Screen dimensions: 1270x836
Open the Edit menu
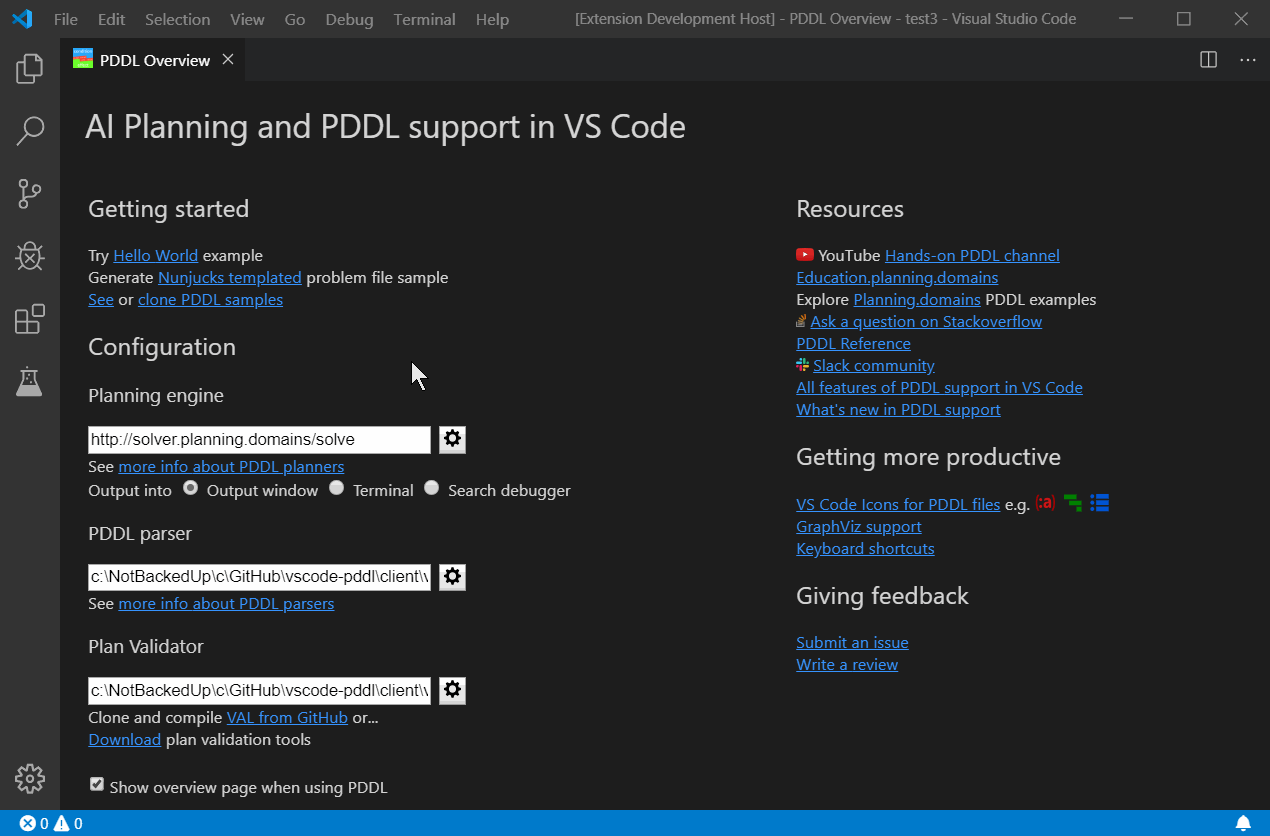pyautogui.click(x=112, y=19)
